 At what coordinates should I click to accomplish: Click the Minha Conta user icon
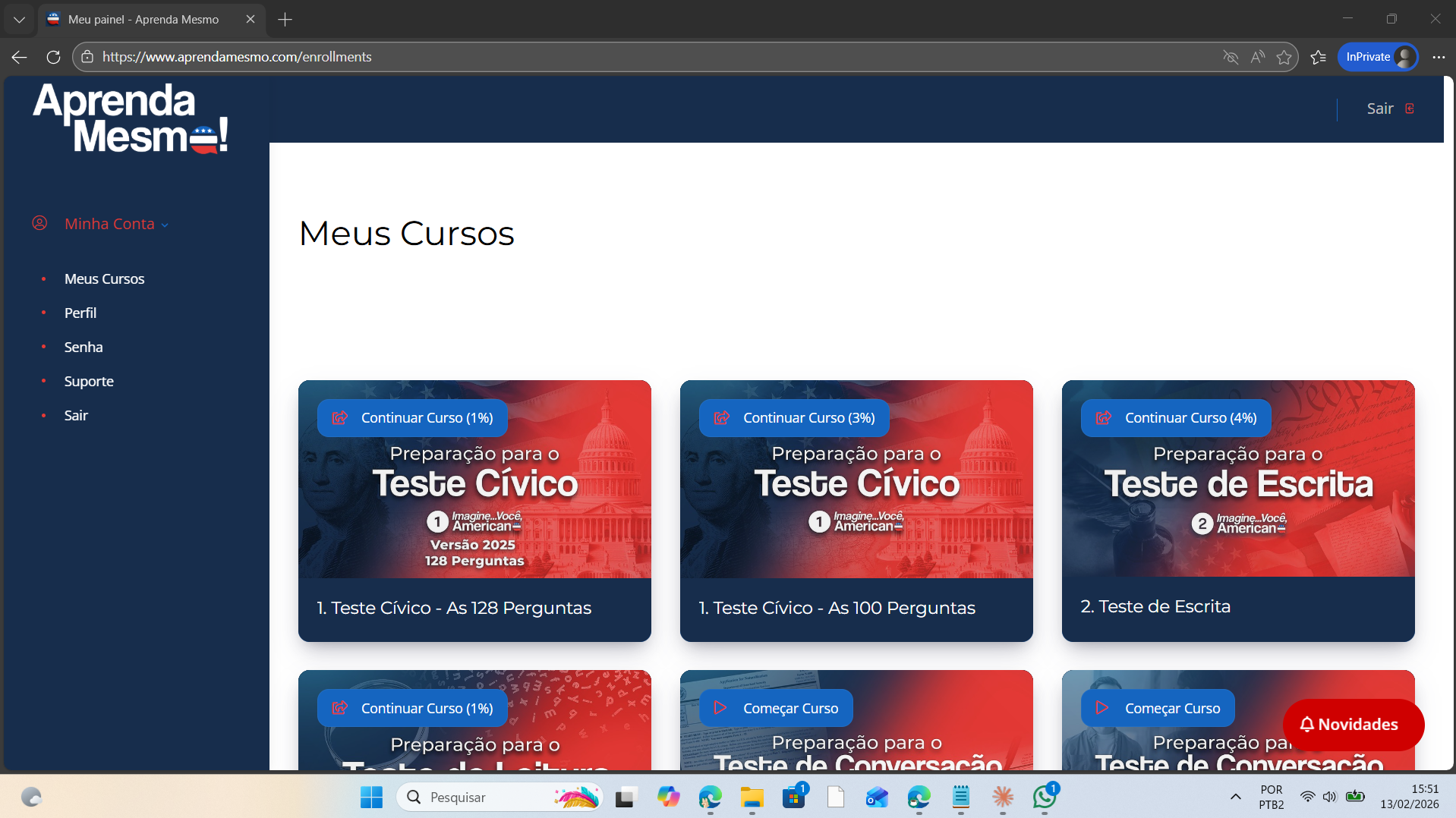[x=39, y=223]
